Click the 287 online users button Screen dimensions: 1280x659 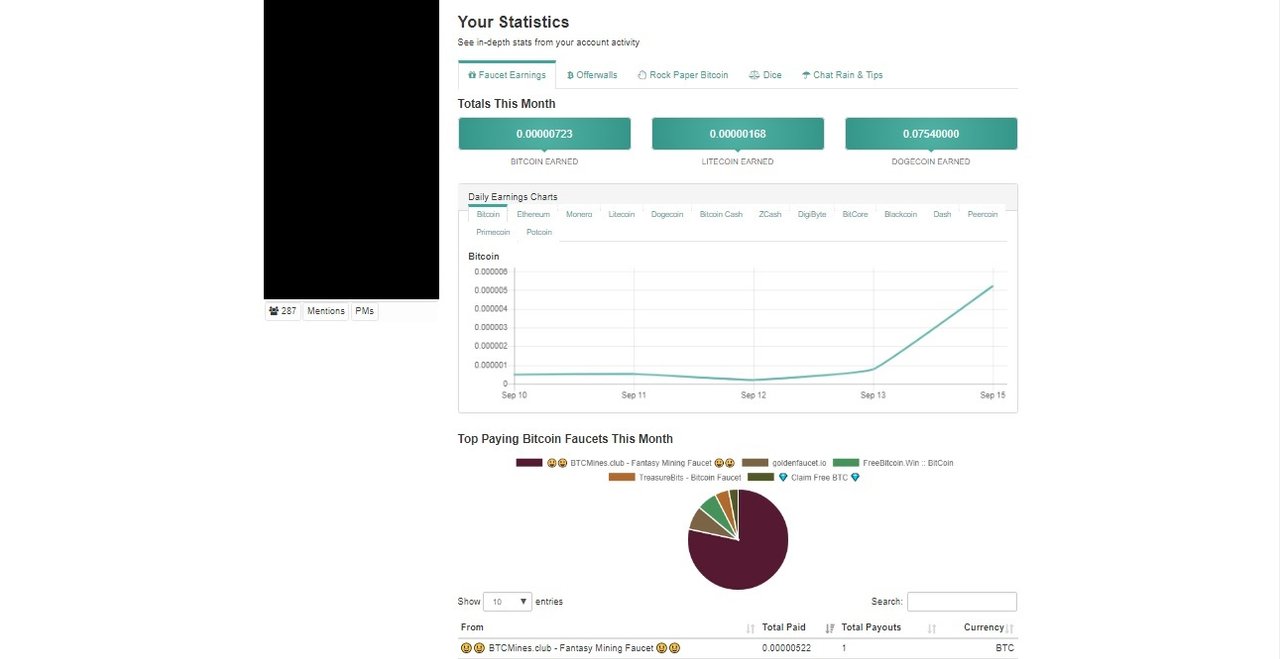[x=283, y=311]
